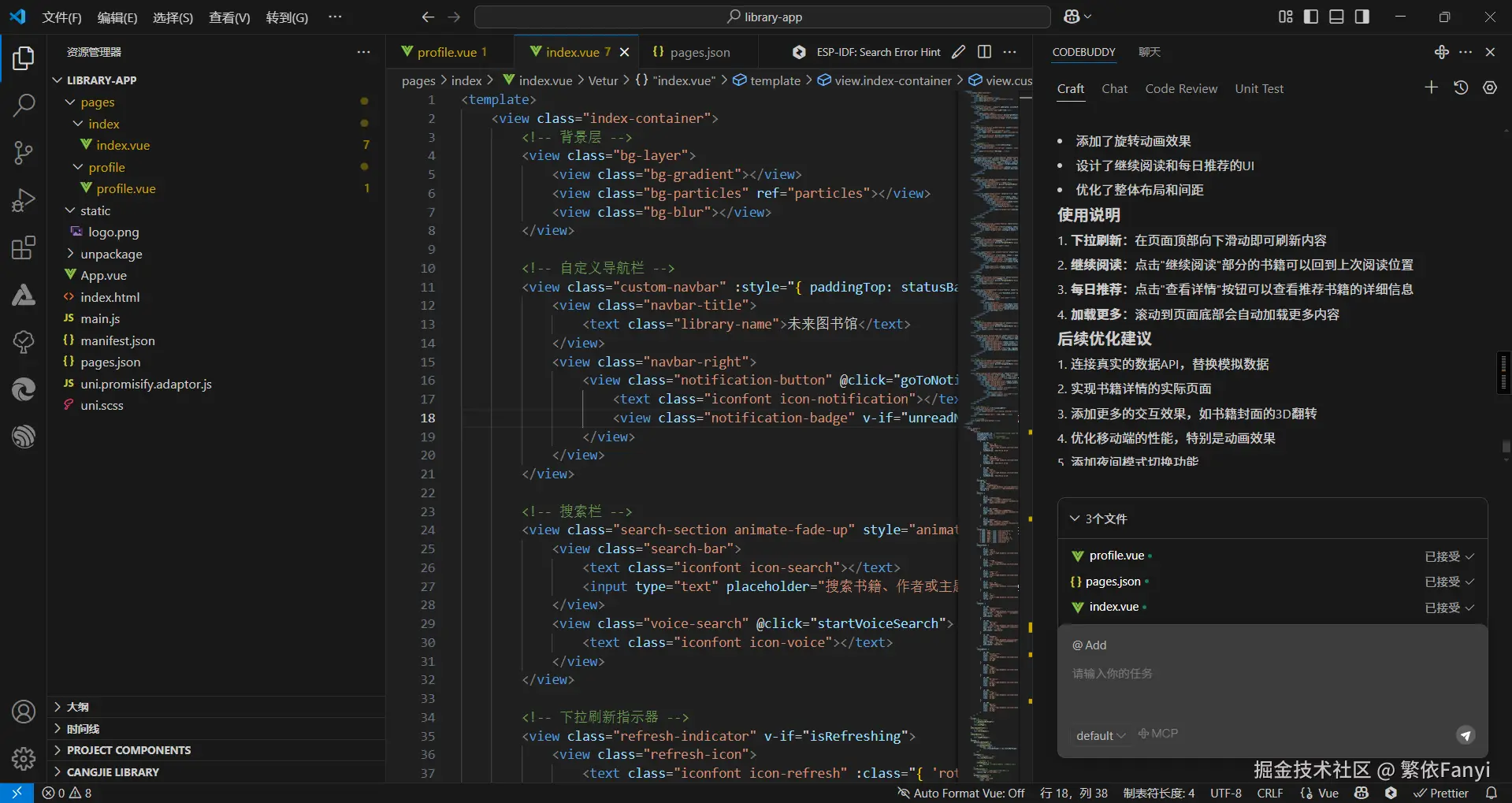Viewport: 1512px width, 803px height.
Task: Open the Search view in activity bar
Action: tap(24, 106)
